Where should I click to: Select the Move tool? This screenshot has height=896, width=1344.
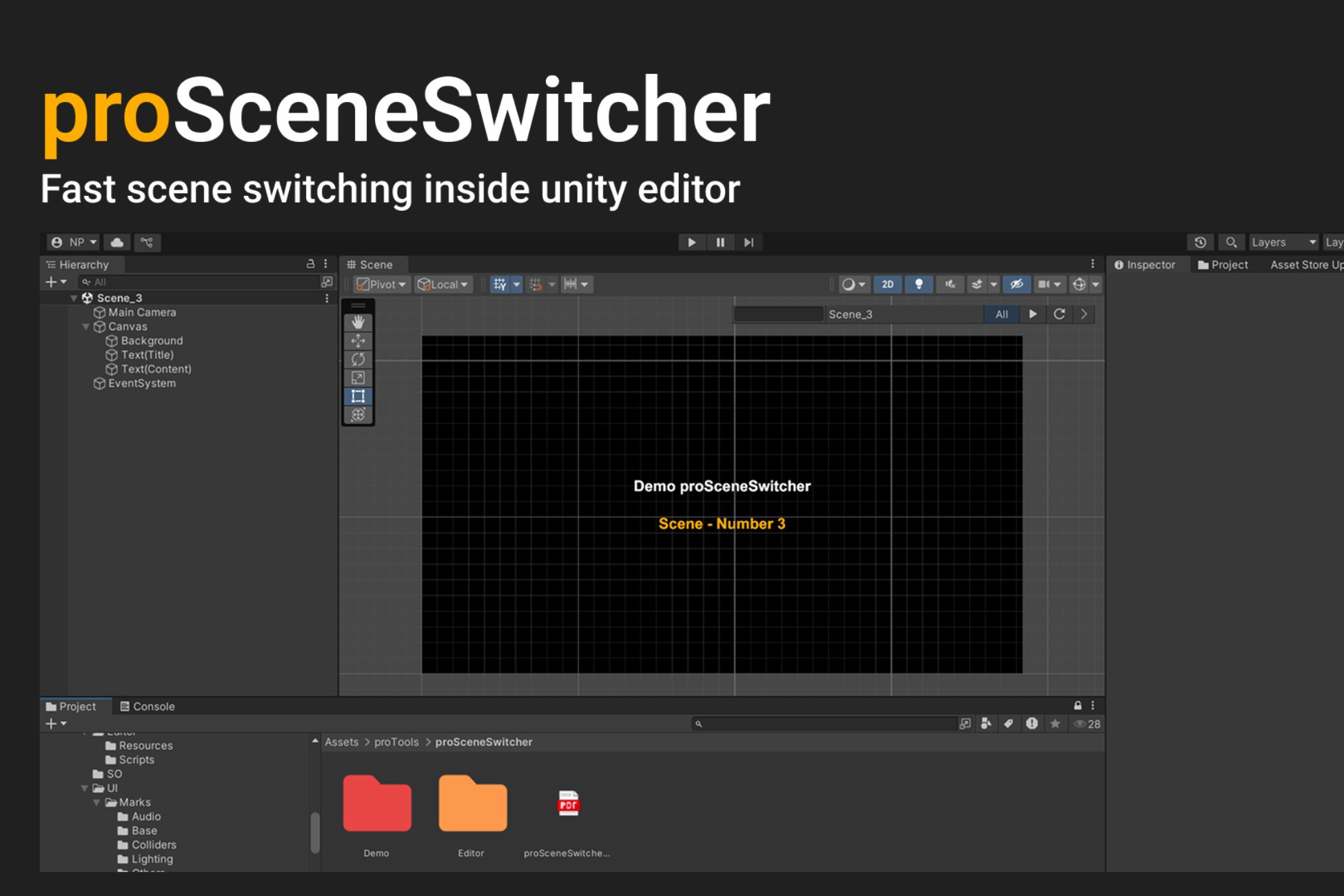(x=358, y=340)
